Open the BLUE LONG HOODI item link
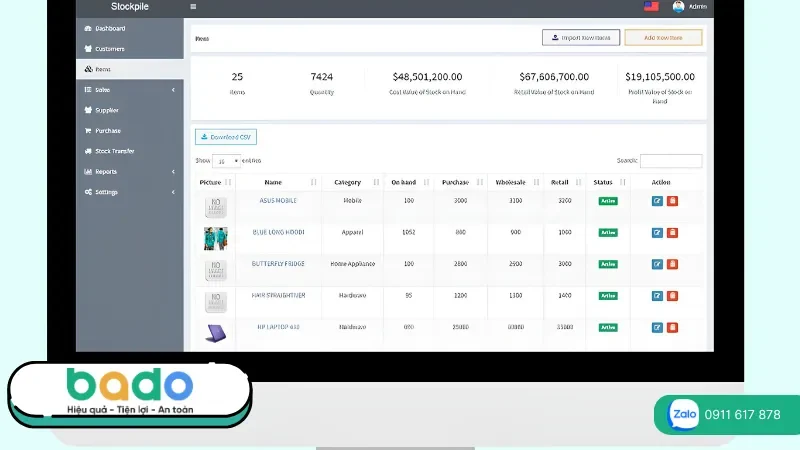Screen dimensions: 800x450 coord(279,232)
